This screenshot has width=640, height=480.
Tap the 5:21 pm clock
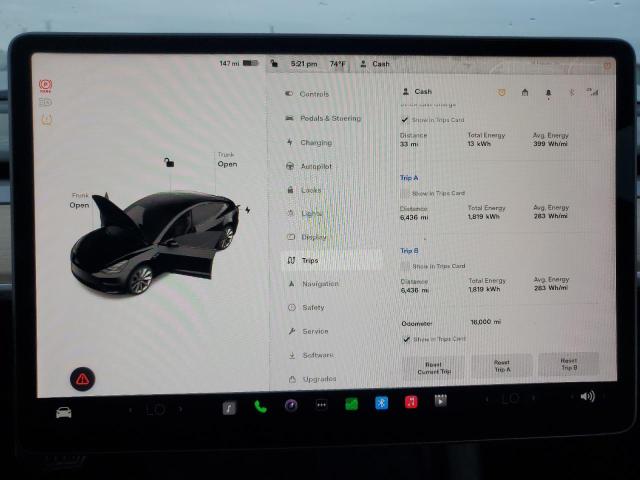[304, 64]
